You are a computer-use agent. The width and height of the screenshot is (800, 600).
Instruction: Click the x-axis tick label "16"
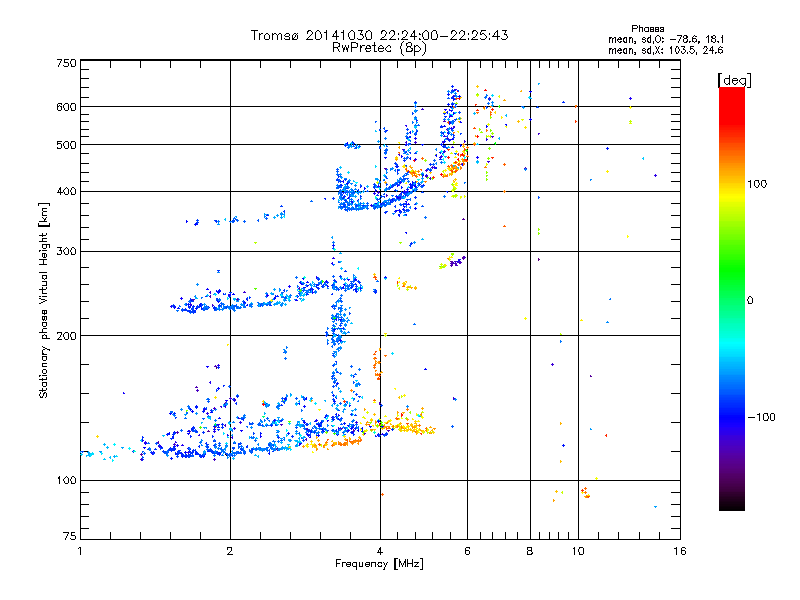click(x=680, y=551)
